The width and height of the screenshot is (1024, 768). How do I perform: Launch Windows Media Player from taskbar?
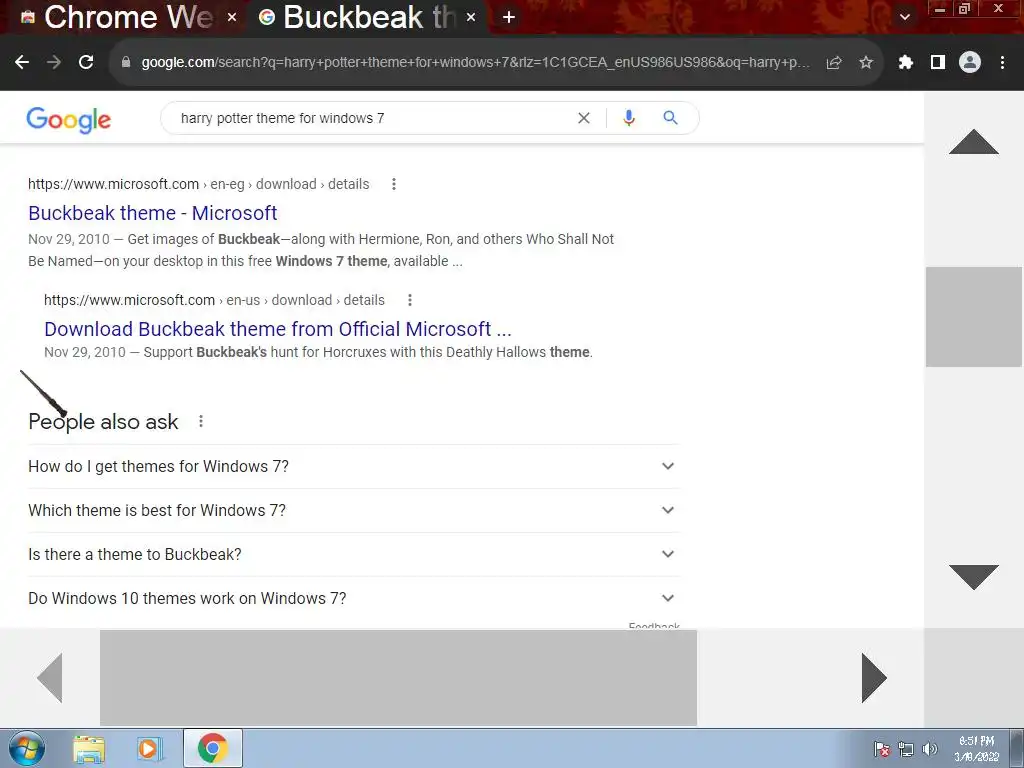[x=148, y=749]
